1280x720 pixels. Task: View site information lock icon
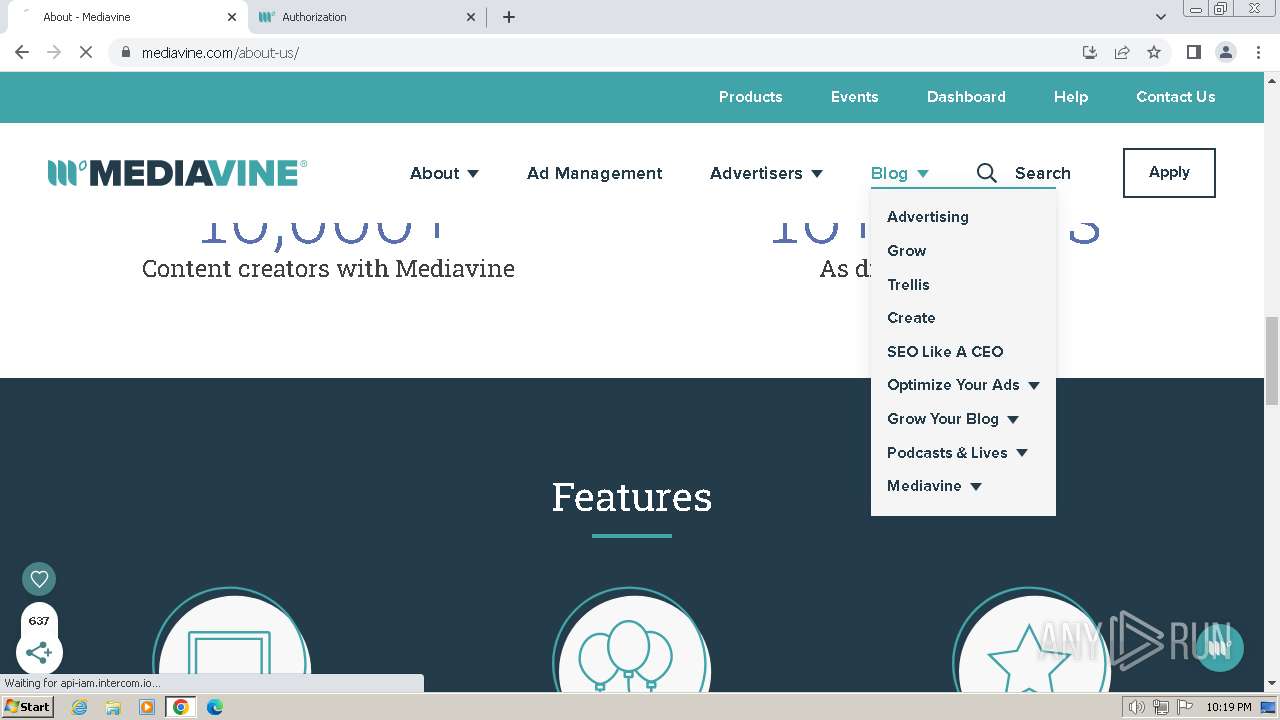[126, 52]
